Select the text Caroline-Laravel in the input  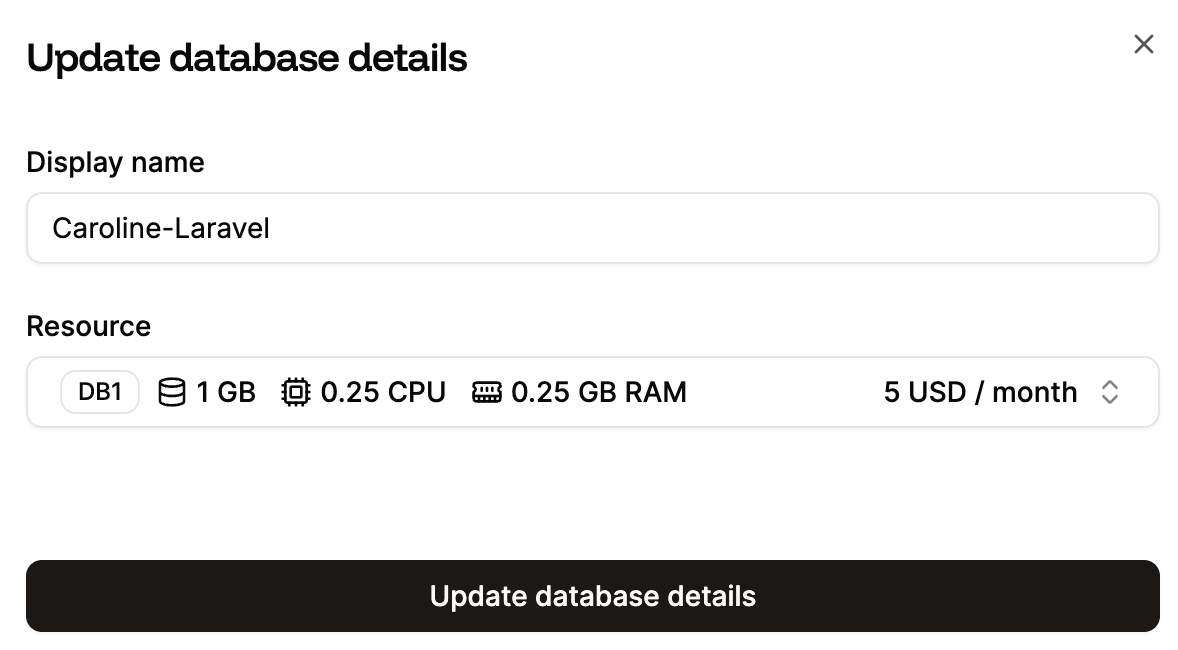pyautogui.click(x=161, y=228)
